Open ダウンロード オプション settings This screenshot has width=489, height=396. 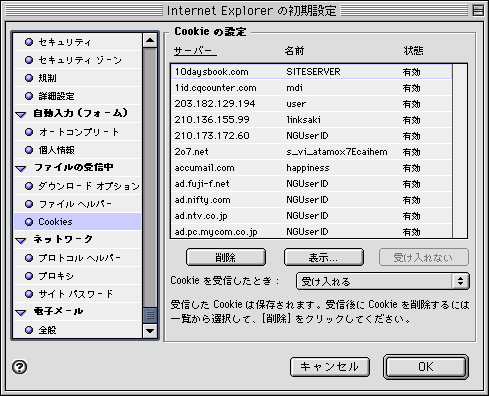[x=77, y=186]
